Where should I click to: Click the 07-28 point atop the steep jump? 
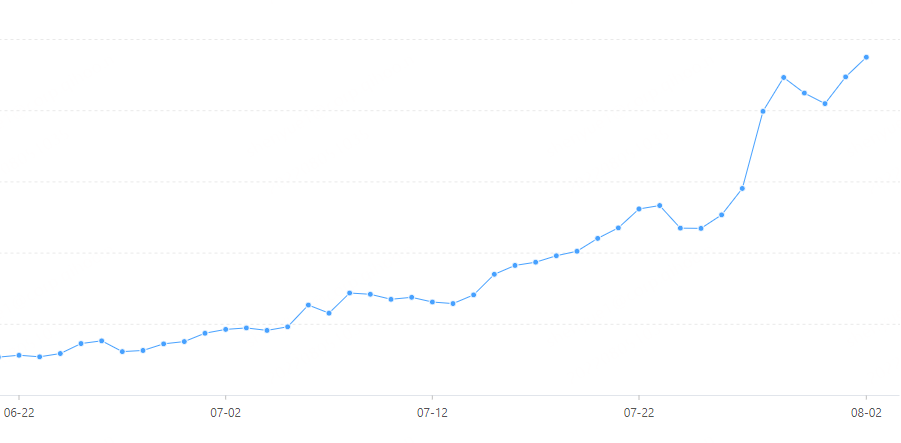763,111
